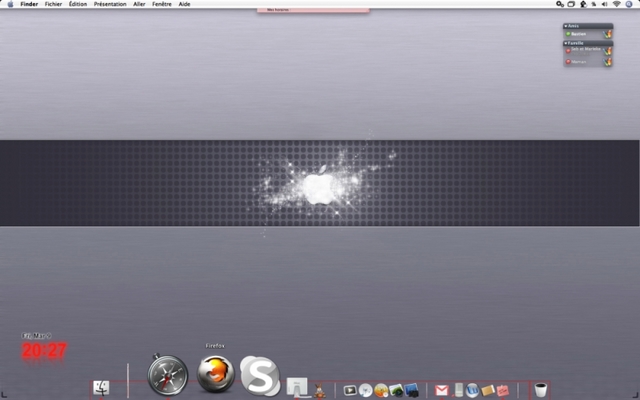Click the butterfly icon next to Maman
640x400 pixels.
coord(607,62)
